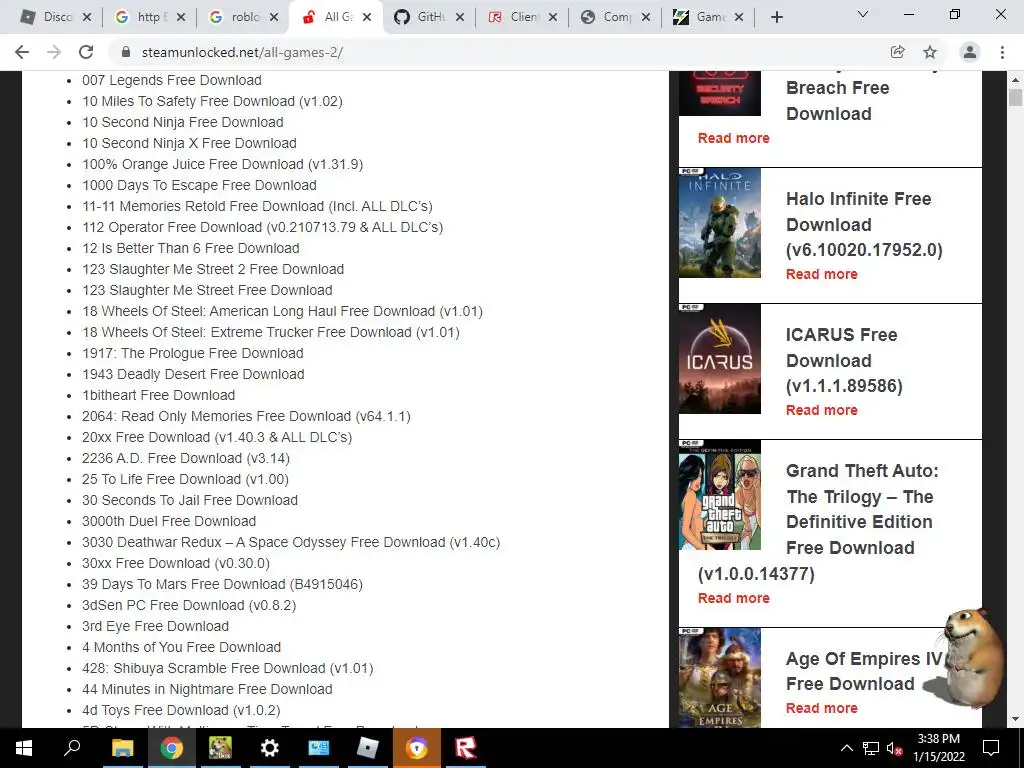Image resolution: width=1024 pixels, height=768 pixels.
Task: Open 18 Wheels American Long Haul link
Action: [x=282, y=311]
